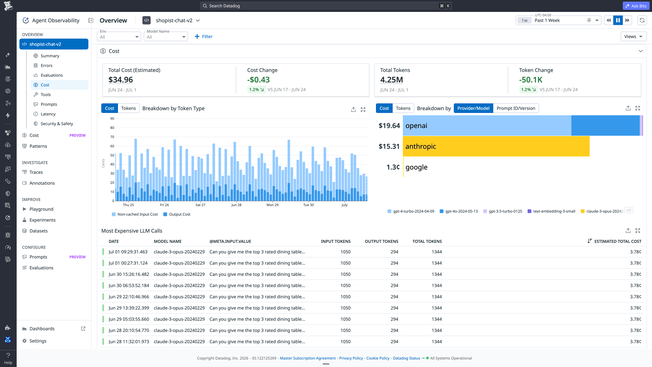Screen dimensions: 652x367
Task: Open the Master Subscription Agreement link
Action: point(308,358)
